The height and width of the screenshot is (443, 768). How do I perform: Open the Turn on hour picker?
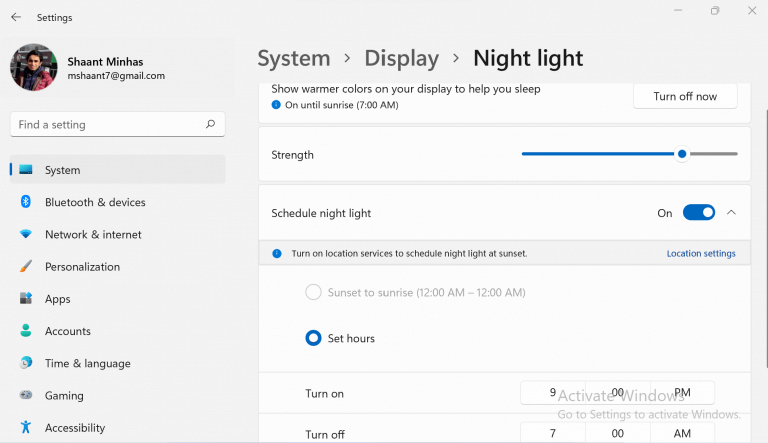pyautogui.click(x=552, y=393)
